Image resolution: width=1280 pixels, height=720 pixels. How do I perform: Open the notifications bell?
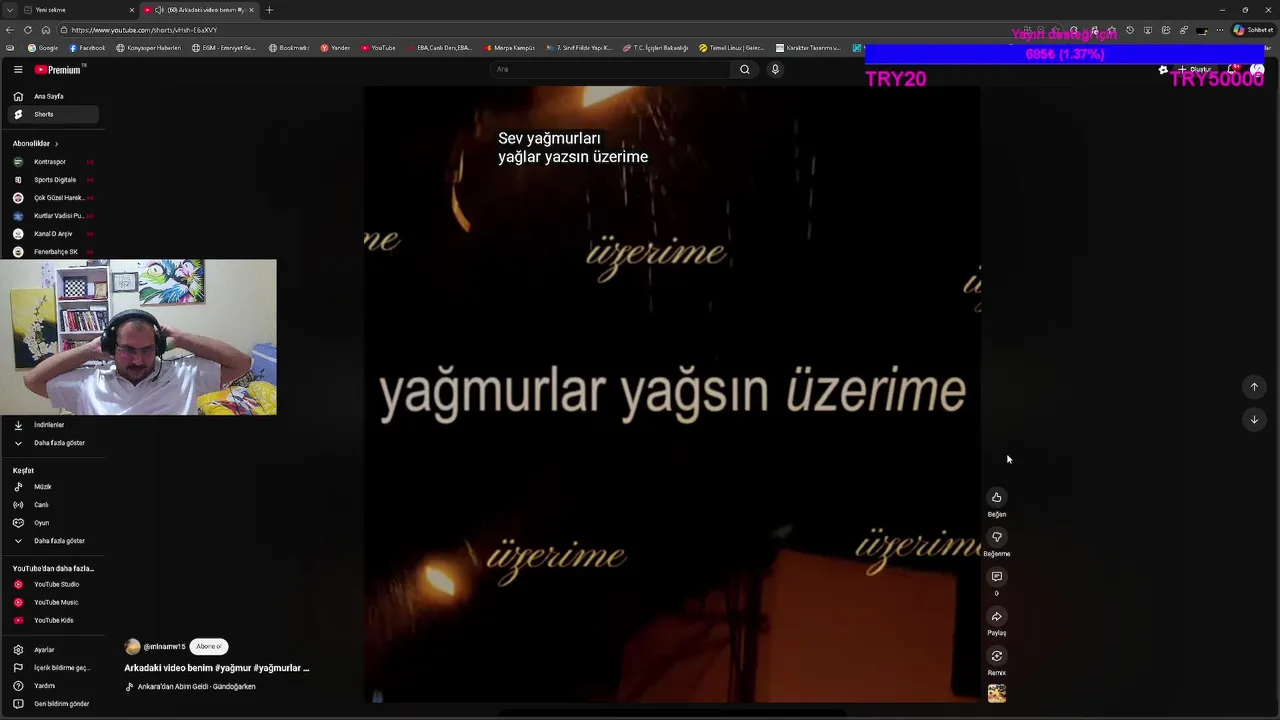click(x=1235, y=70)
